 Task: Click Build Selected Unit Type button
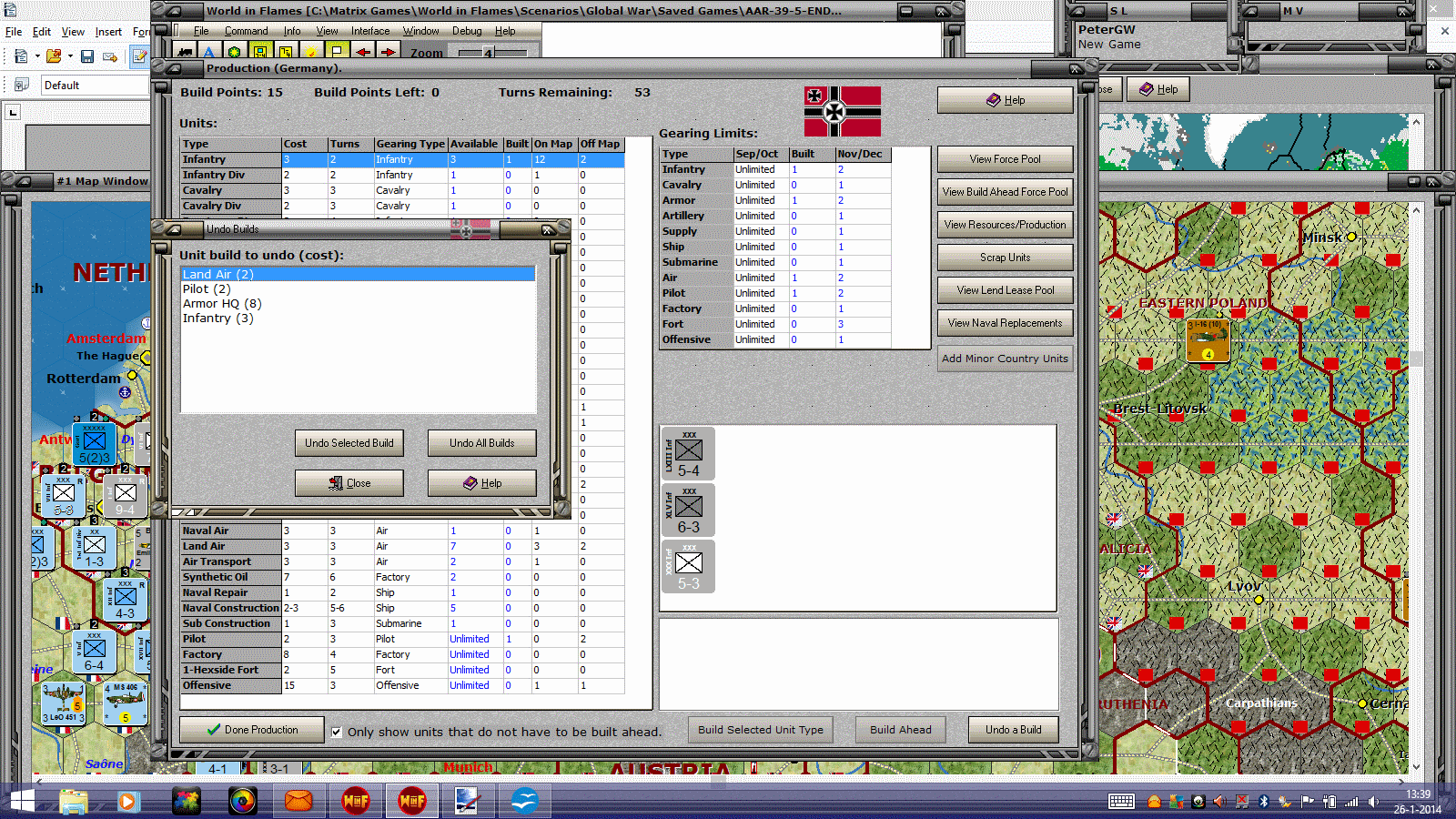click(x=761, y=730)
